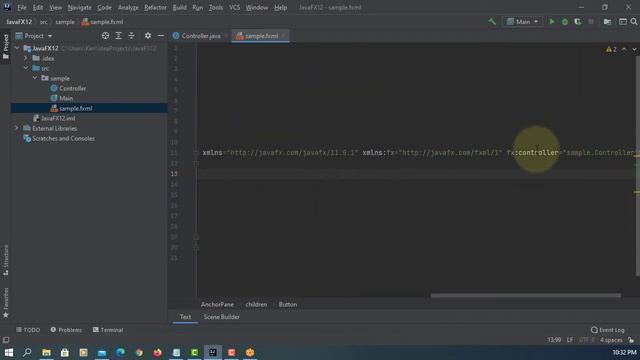Open the Project tool window side tab

pos(6,46)
